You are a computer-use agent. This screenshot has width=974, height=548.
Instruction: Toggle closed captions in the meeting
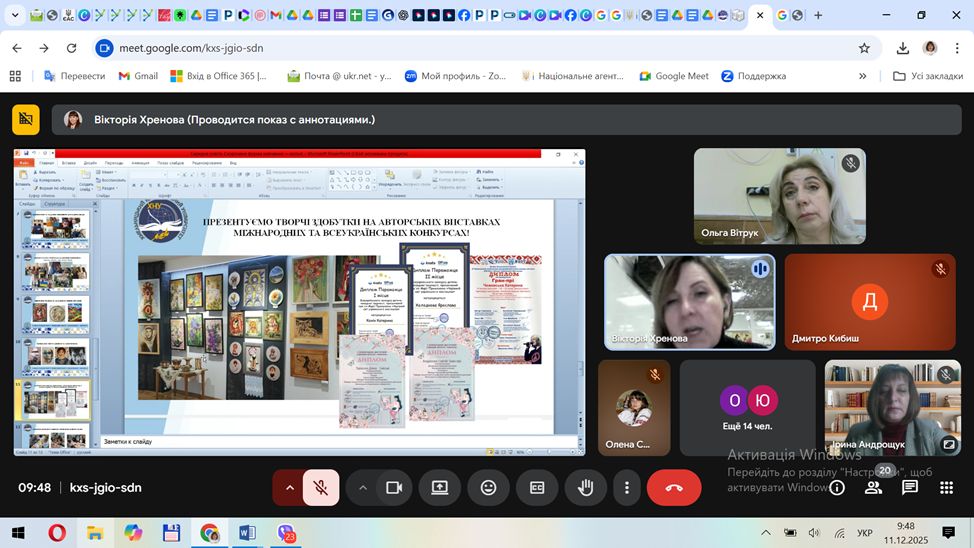coord(537,488)
